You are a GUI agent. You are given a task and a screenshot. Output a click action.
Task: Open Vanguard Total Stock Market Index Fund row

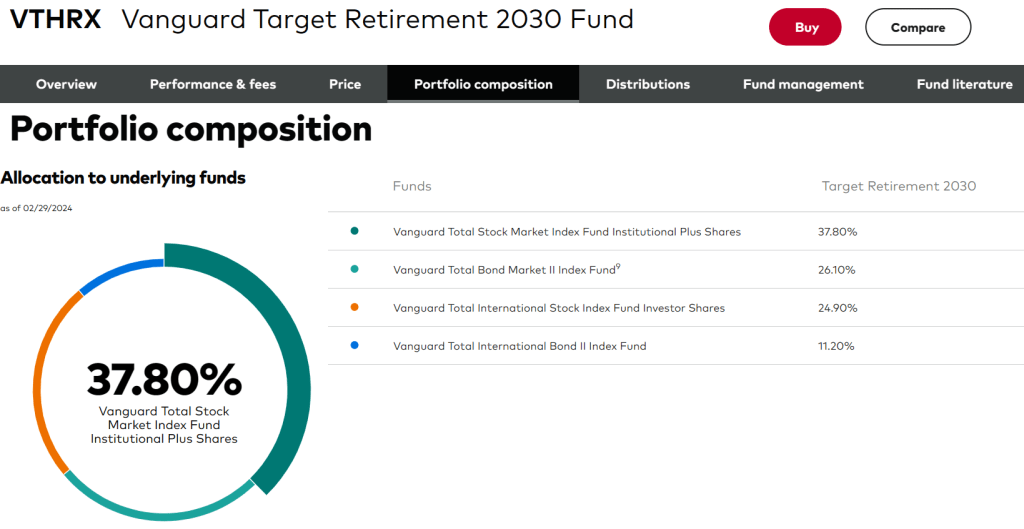pos(567,232)
